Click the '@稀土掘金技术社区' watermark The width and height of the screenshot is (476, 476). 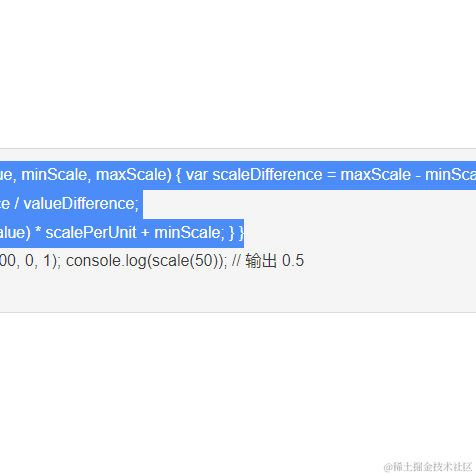coord(428,467)
